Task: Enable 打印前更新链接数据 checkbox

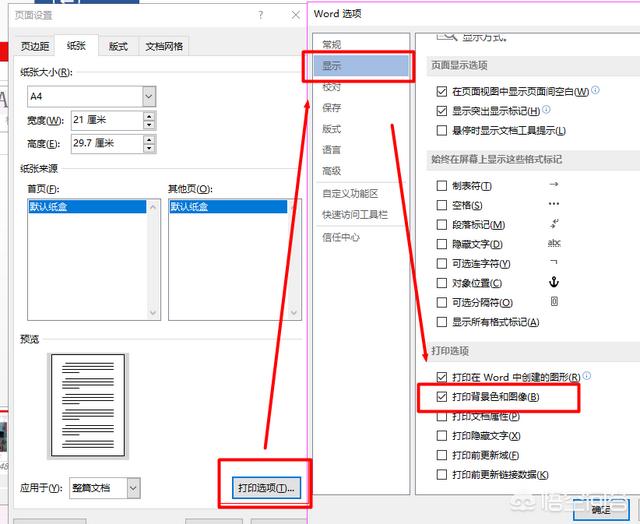Action: pos(442,475)
